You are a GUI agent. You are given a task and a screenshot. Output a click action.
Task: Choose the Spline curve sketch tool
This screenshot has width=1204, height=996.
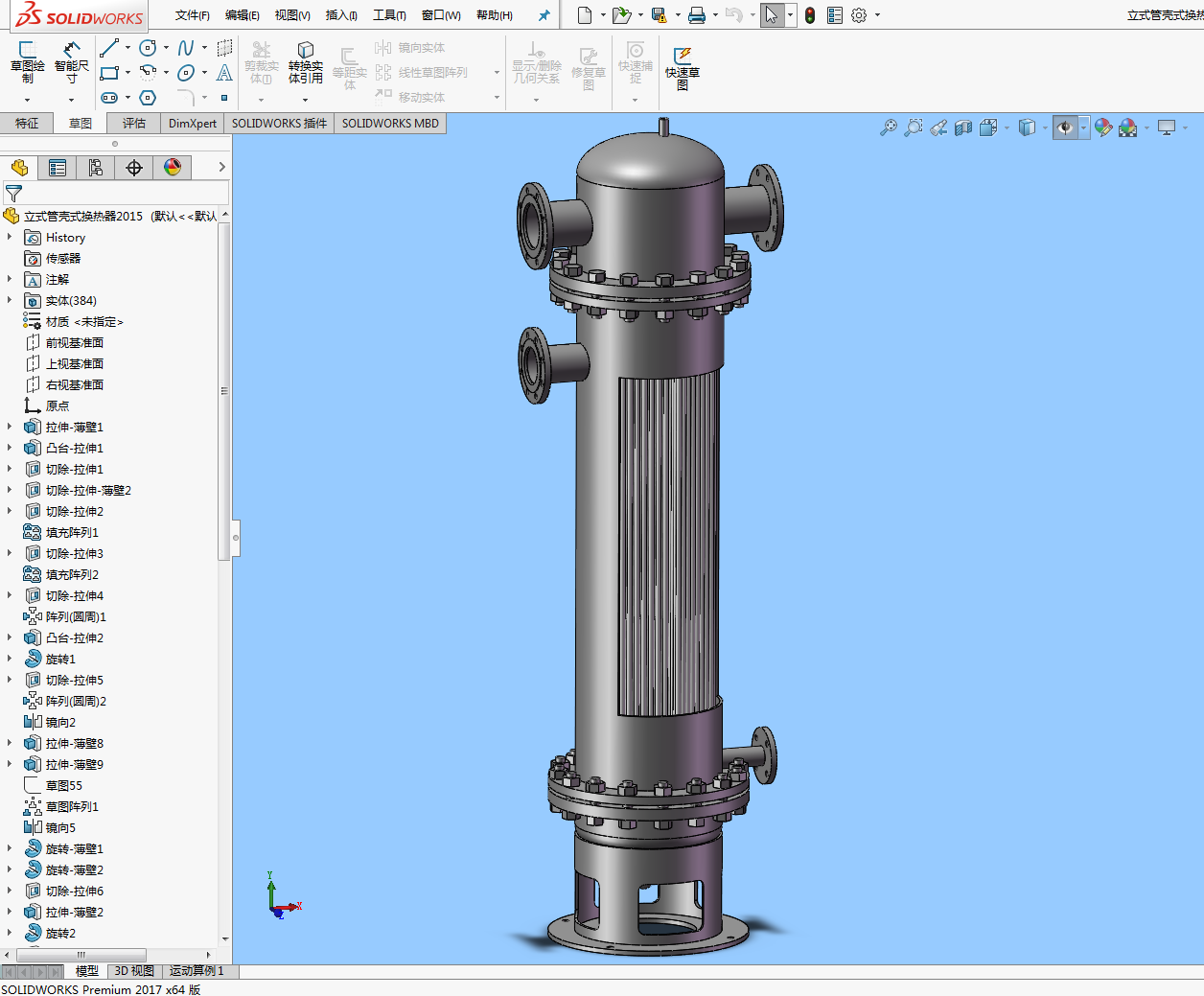(x=186, y=48)
